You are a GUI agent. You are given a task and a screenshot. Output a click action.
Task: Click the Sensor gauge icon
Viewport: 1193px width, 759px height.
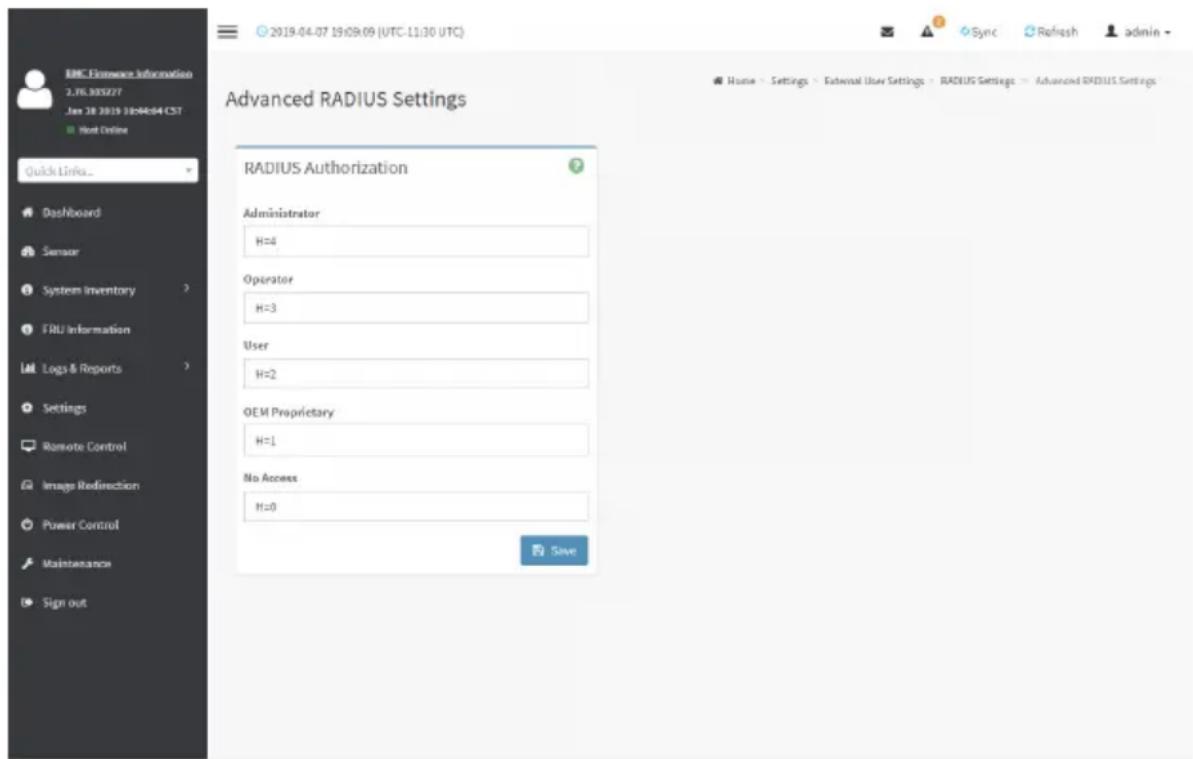click(27, 251)
